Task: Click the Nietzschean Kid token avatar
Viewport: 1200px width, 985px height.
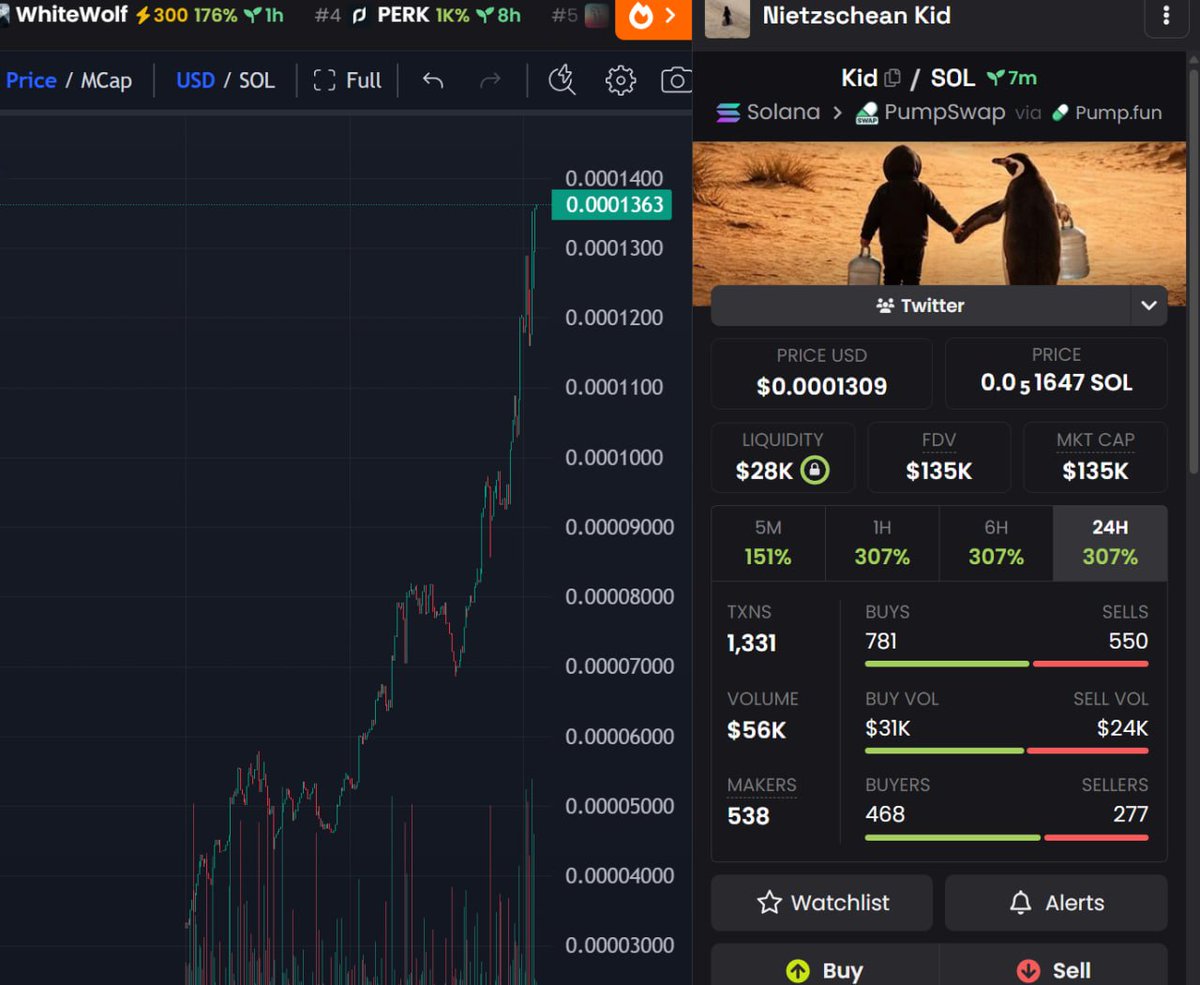Action: 727,17
